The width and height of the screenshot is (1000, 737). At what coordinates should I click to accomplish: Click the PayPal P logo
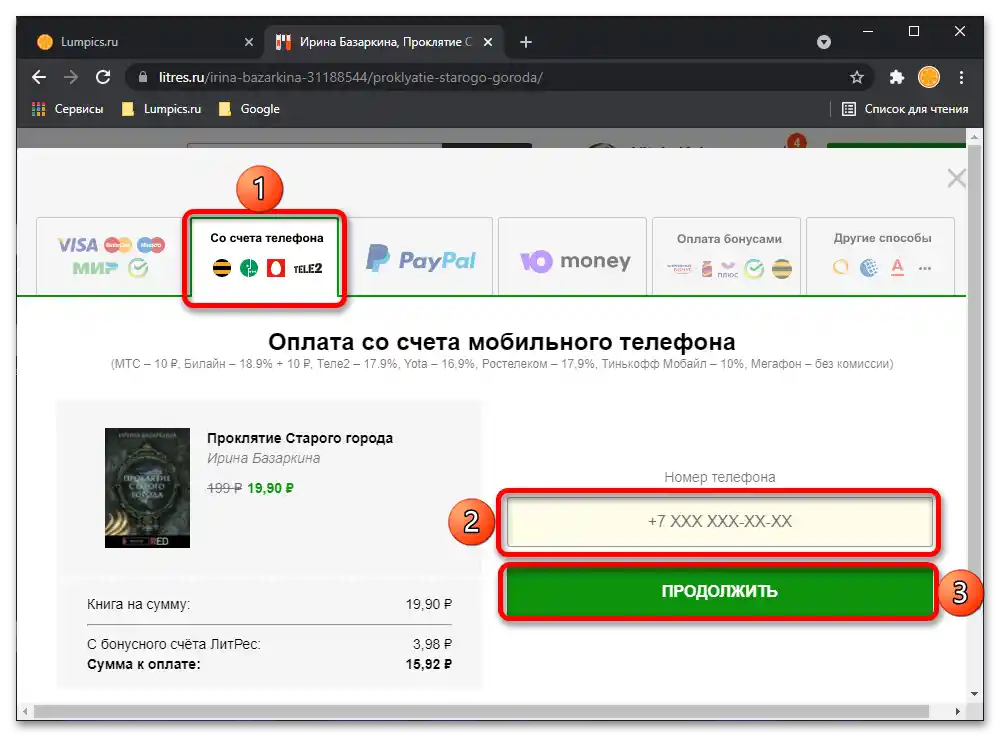pos(378,258)
